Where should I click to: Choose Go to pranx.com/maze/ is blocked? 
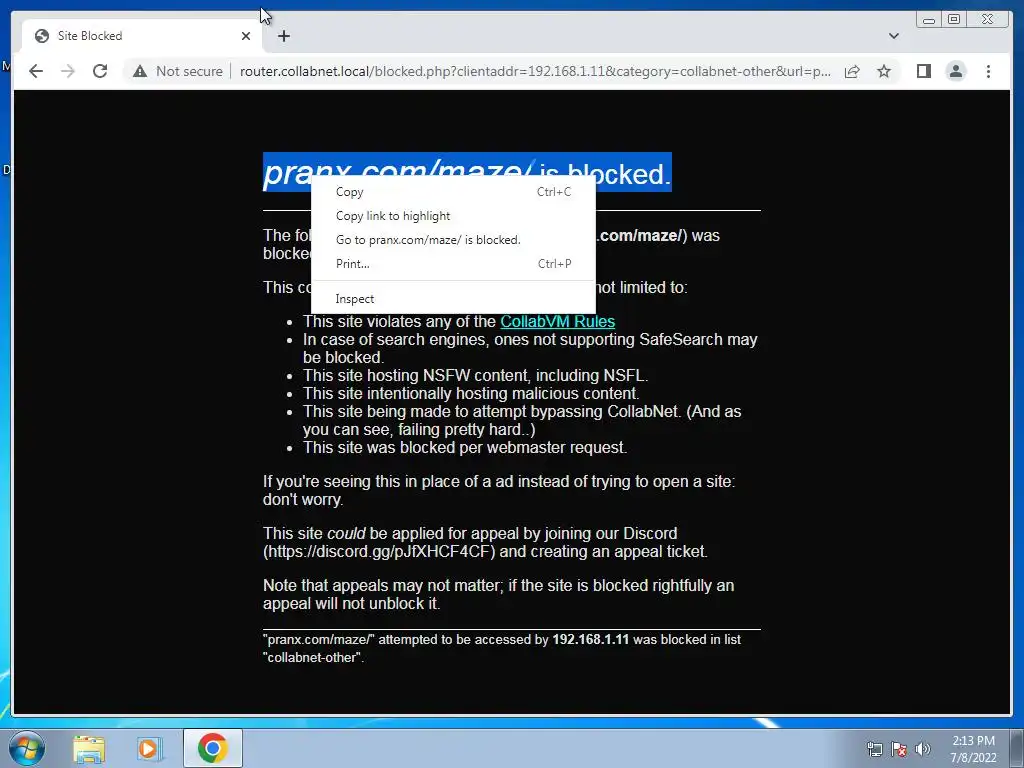point(453,240)
